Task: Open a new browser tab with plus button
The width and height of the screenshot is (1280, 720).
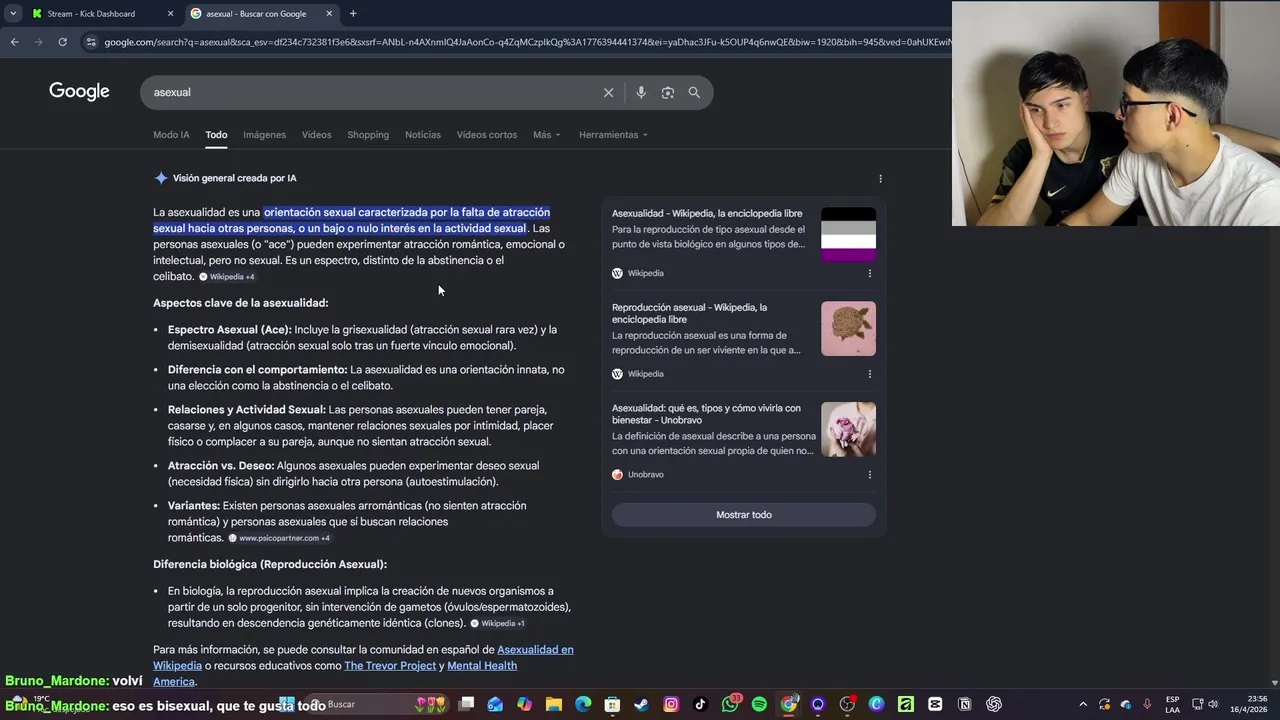Action: tap(353, 14)
